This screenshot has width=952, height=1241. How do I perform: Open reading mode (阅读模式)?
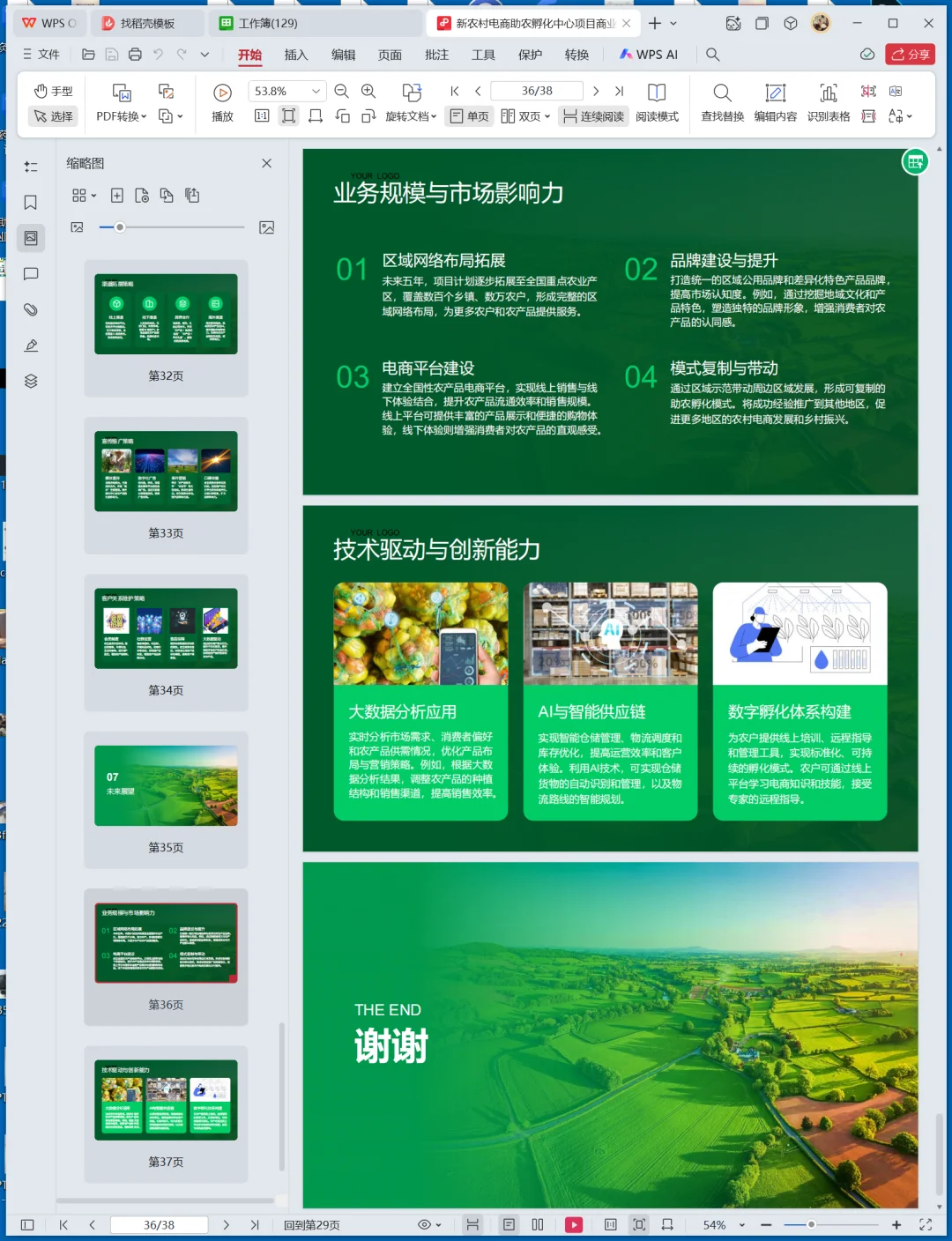tap(657, 102)
